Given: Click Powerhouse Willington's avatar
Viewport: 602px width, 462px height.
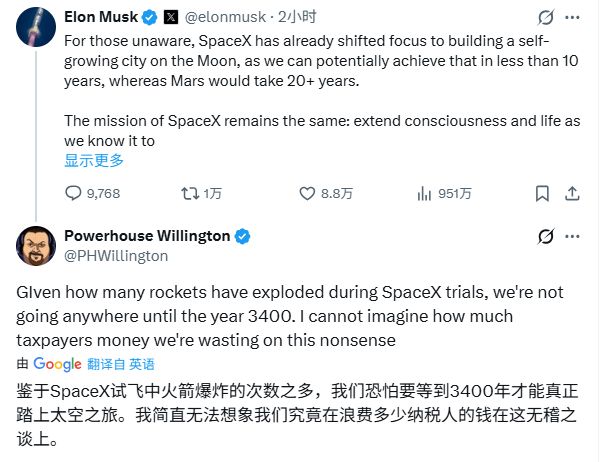Looking at the screenshot, I should coord(34,247).
